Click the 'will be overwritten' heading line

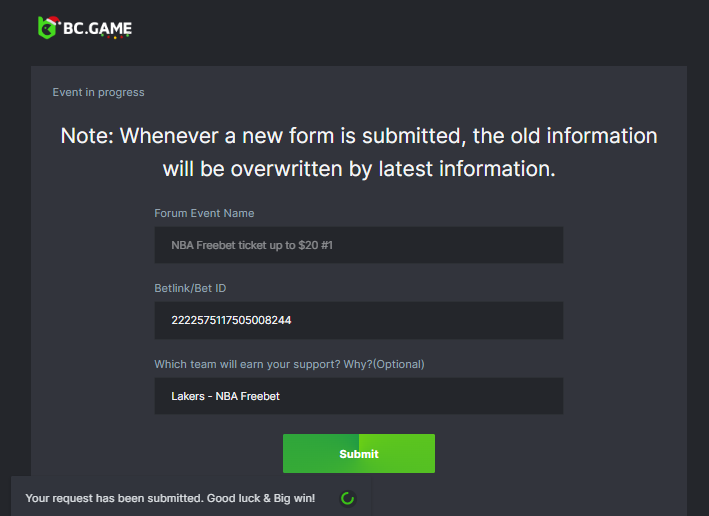(x=358, y=169)
